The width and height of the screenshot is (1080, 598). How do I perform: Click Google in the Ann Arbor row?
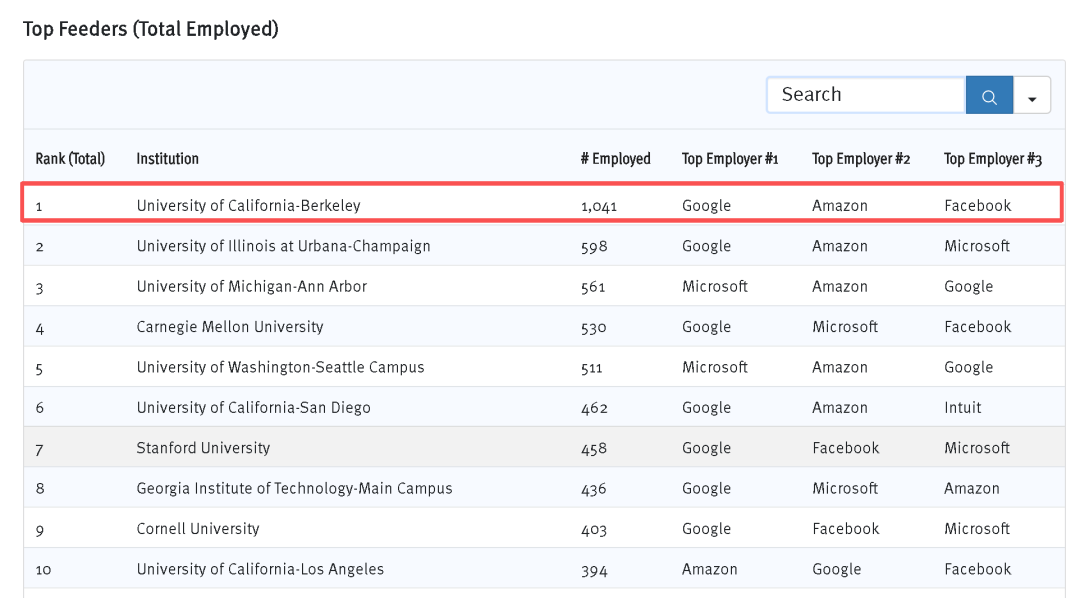click(x=968, y=287)
